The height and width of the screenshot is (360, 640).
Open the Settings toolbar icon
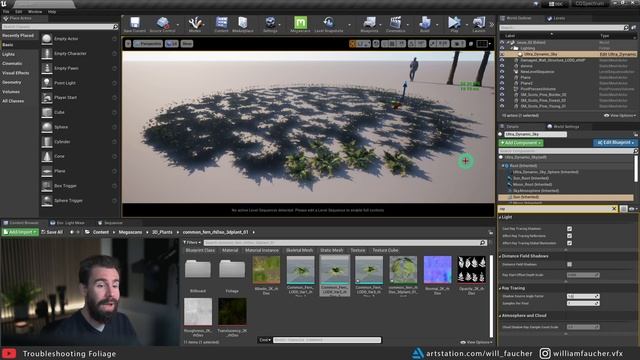[x=270, y=22]
